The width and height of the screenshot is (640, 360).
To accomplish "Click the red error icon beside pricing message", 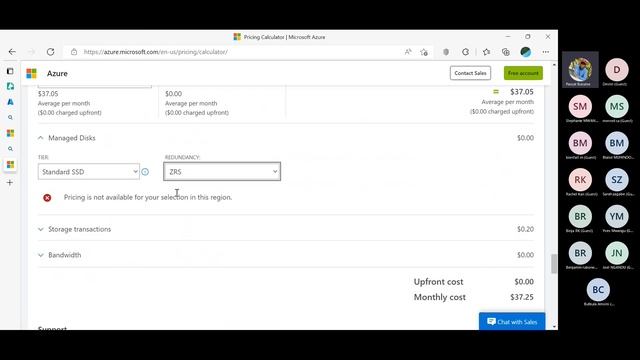I will point(47,198).
